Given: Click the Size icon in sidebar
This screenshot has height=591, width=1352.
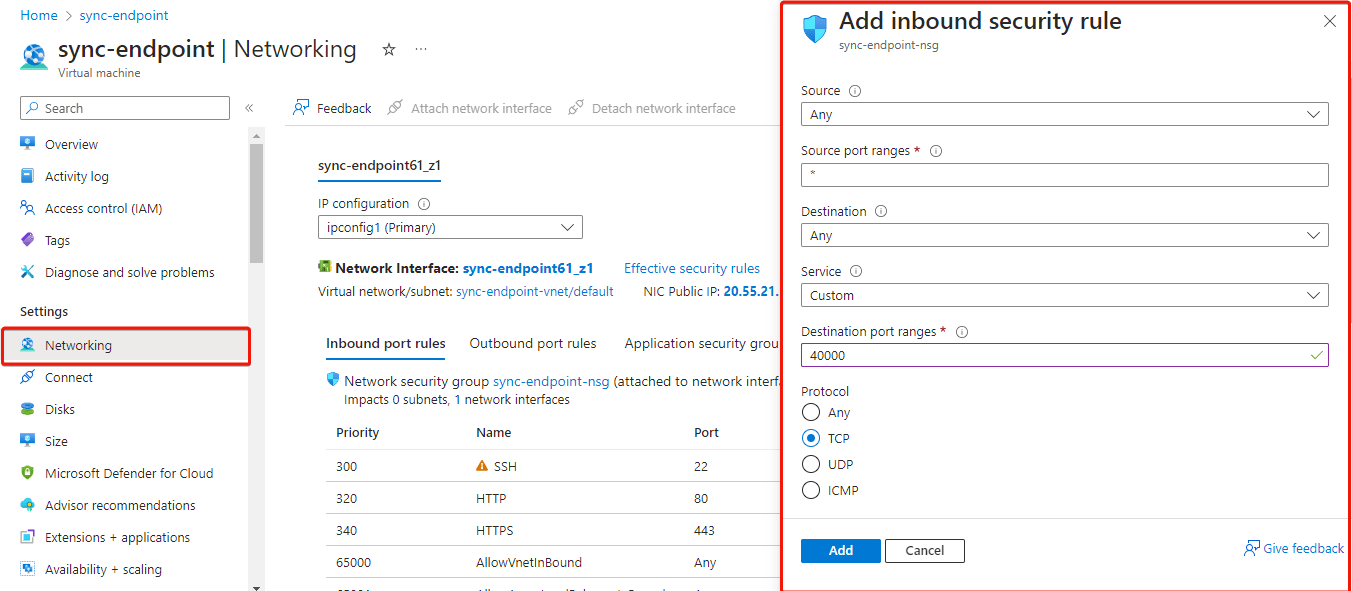Looking at the screenshot, I should point(28,441).
